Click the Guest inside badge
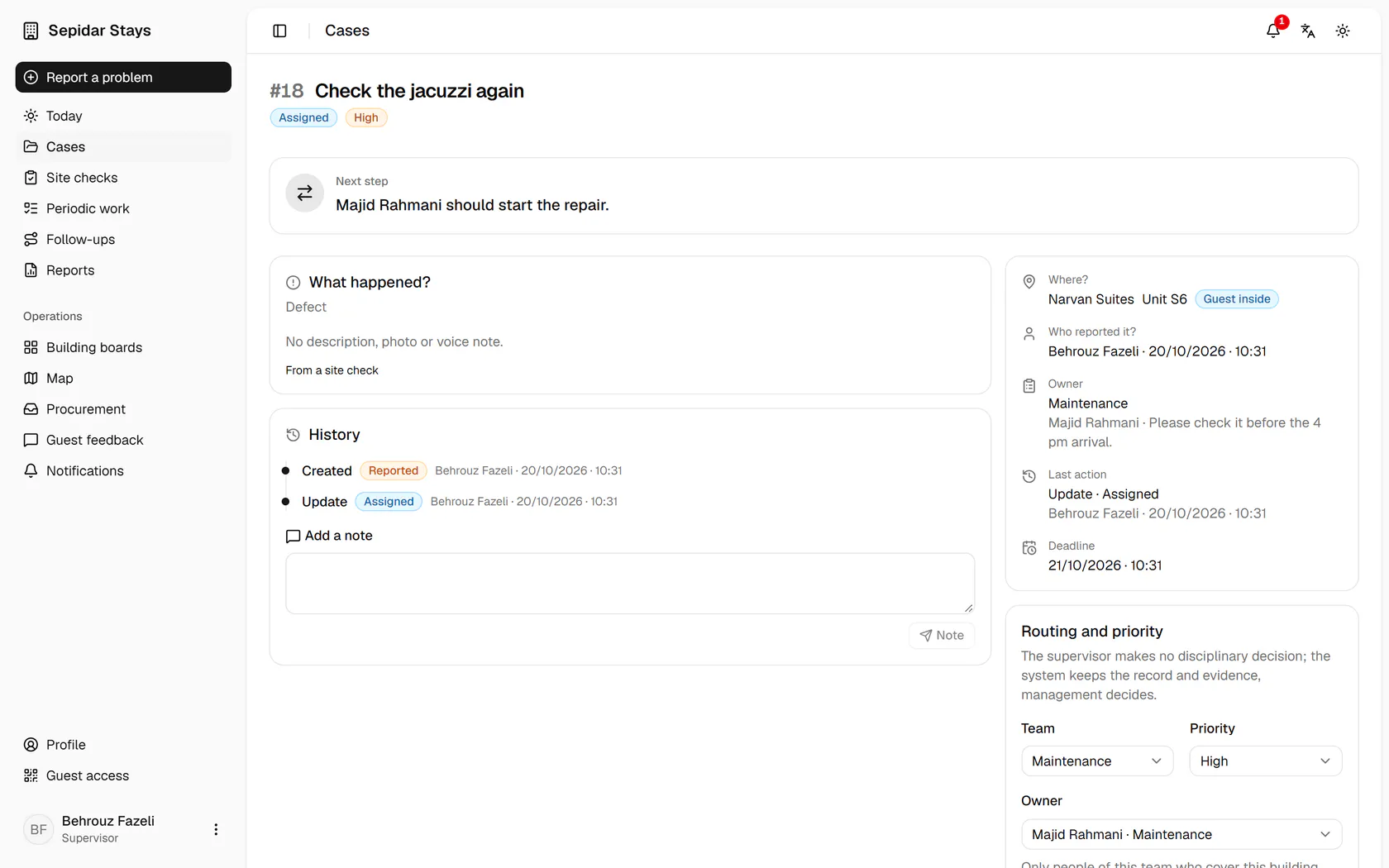 coord(1237,299)
